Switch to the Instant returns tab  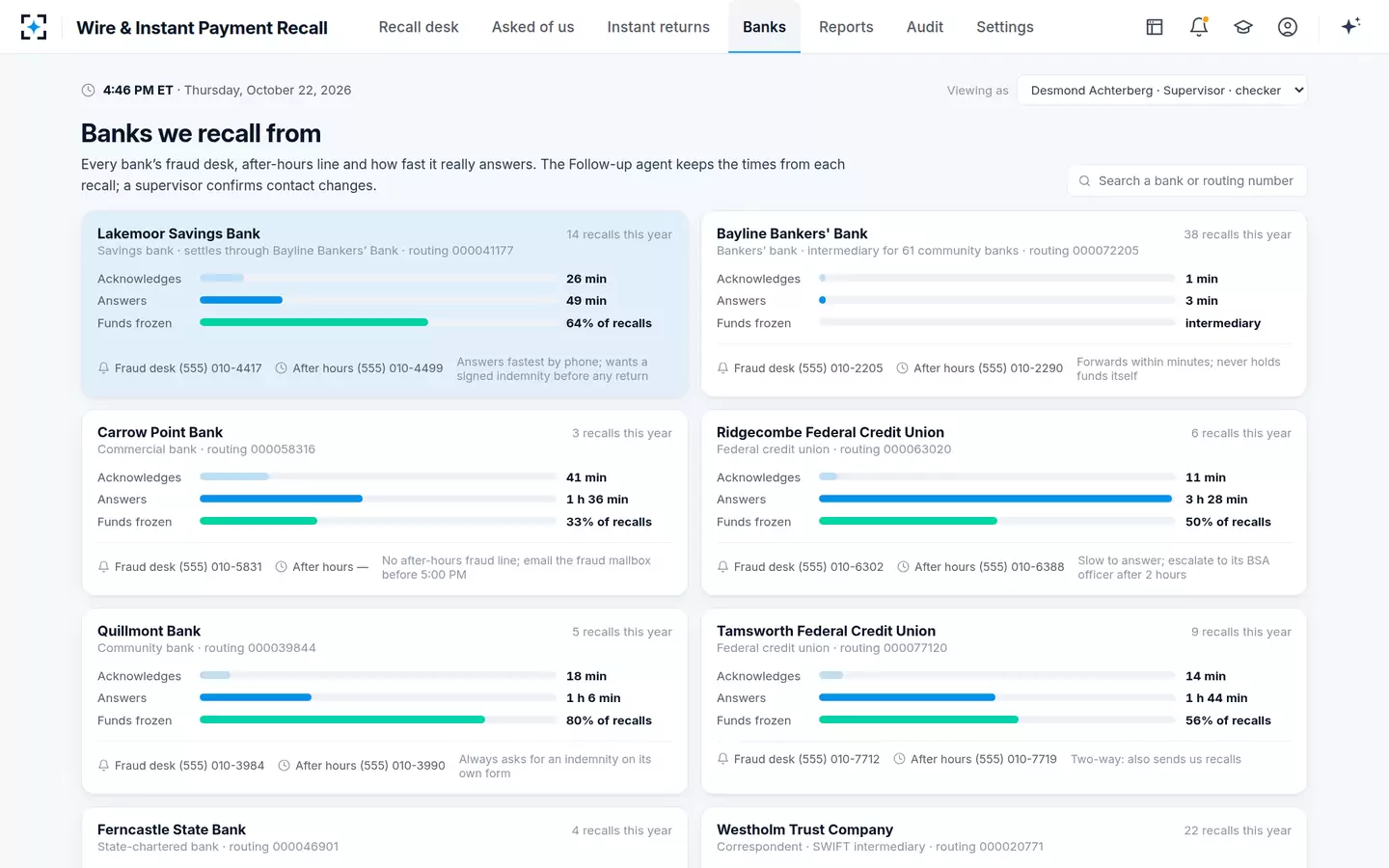[x=659, y=27]
